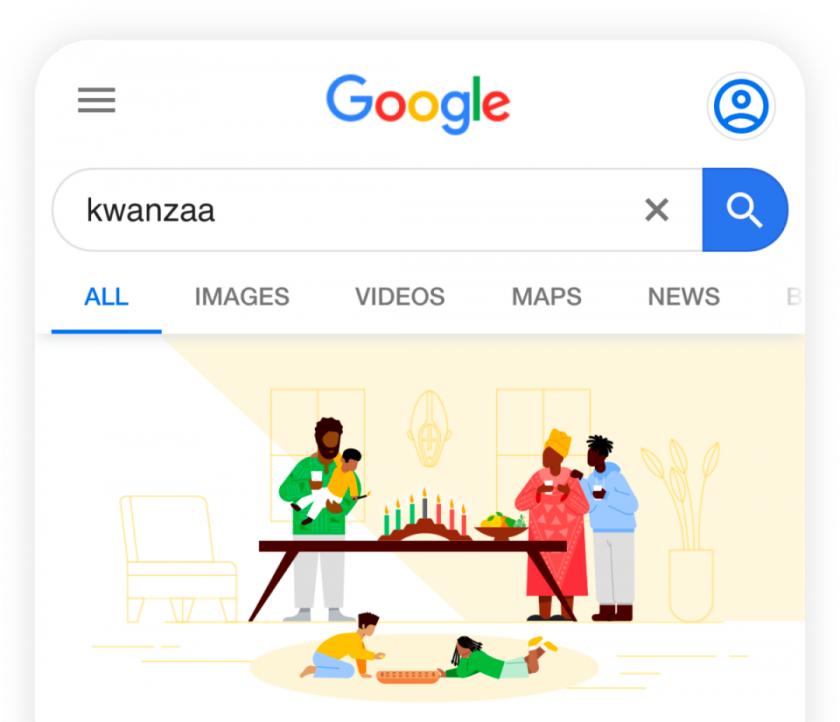Image resolution: width=840 pixels, height=722 pixels.
Task: Open the account profile icon
Action: click(x=741, y=106)
